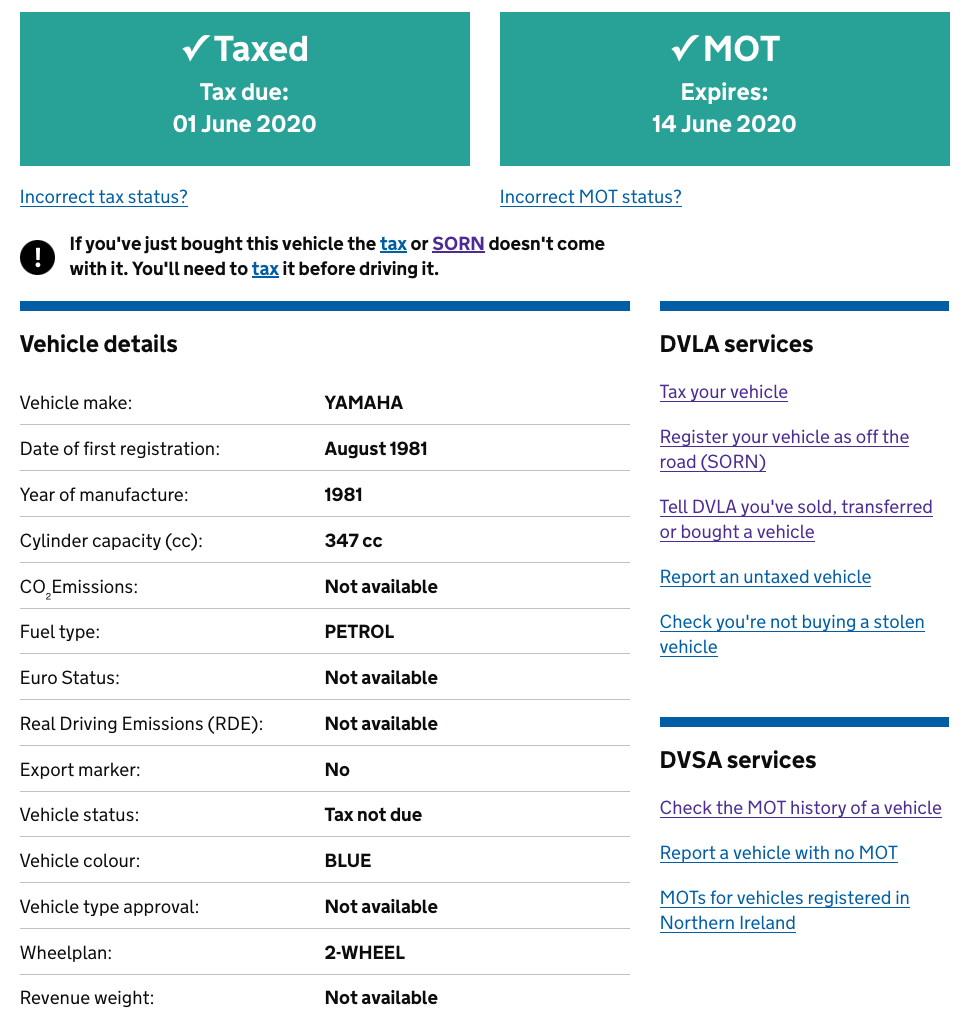The height and width of the screenshot is (1013, 968).
Task: Open 'Register your vehicle as off the road' link
Action: click(x=784, y=438)
